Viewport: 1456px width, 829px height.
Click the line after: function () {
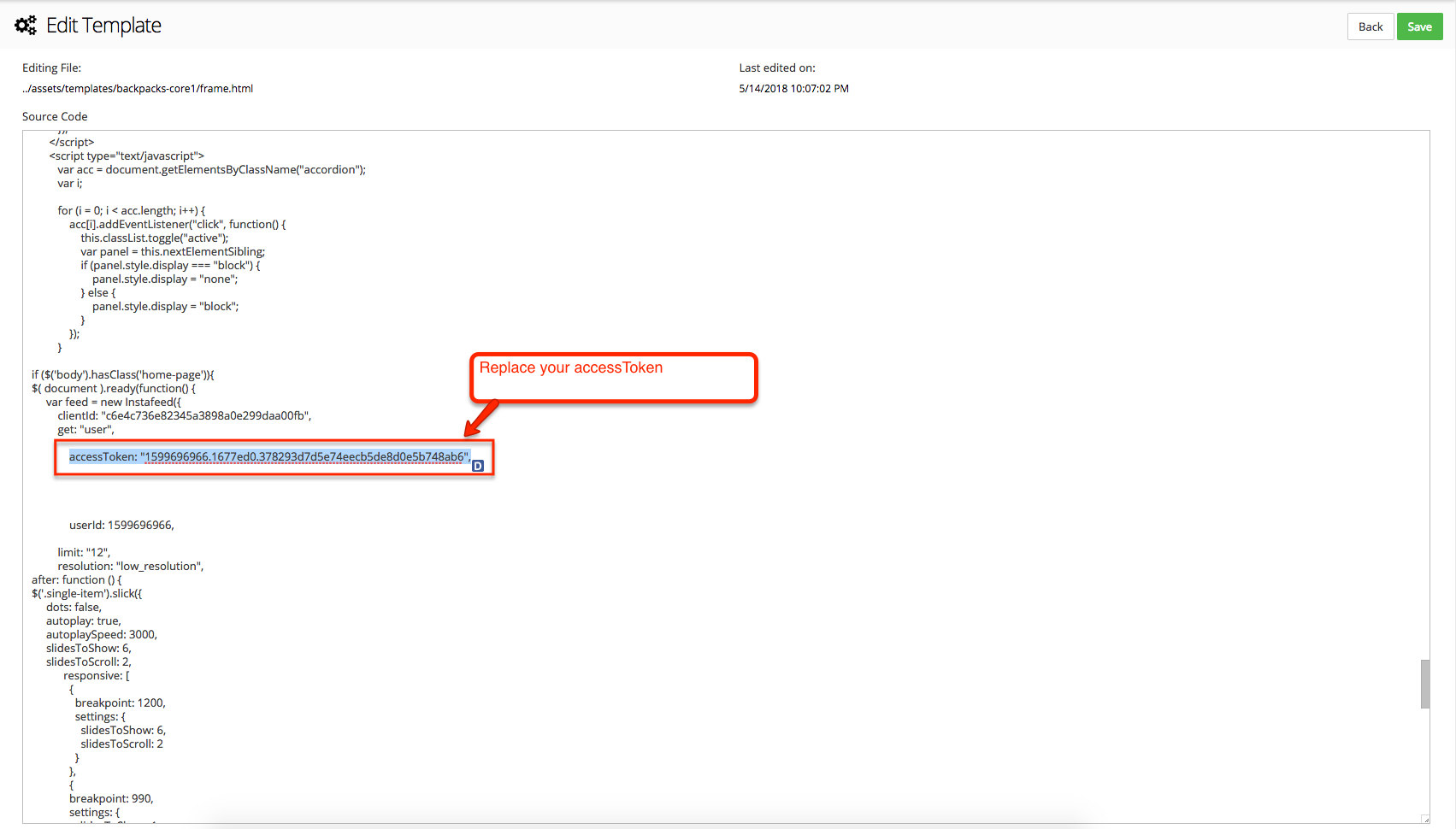[77, 580]
